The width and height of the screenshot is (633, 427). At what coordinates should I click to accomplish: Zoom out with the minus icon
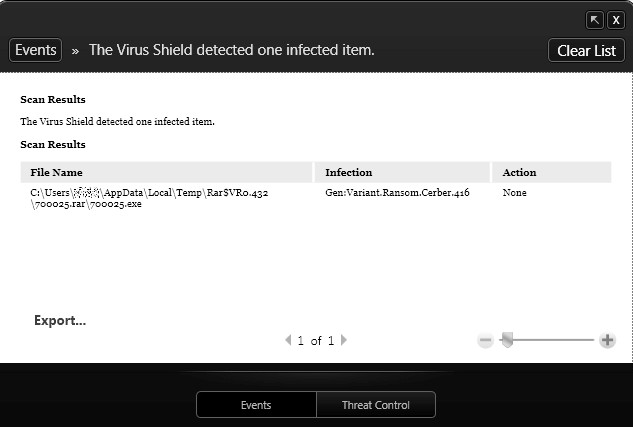coord(485,340)
